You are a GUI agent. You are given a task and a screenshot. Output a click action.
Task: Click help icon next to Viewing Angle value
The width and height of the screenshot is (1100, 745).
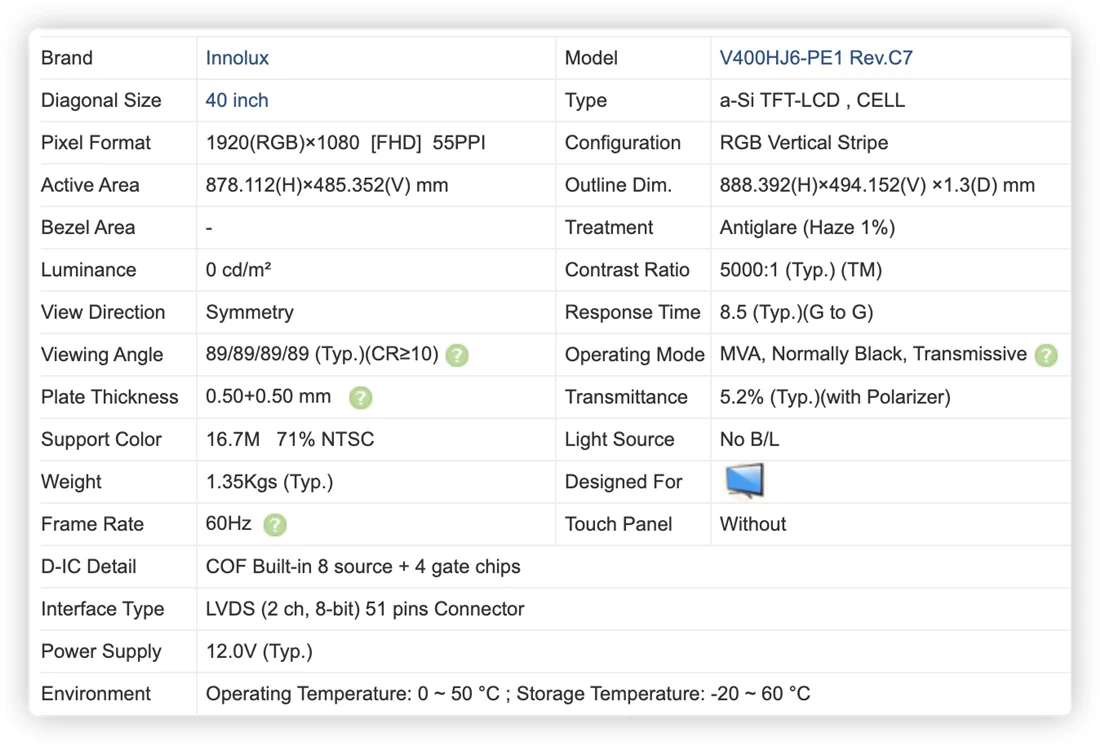point(457,356)
